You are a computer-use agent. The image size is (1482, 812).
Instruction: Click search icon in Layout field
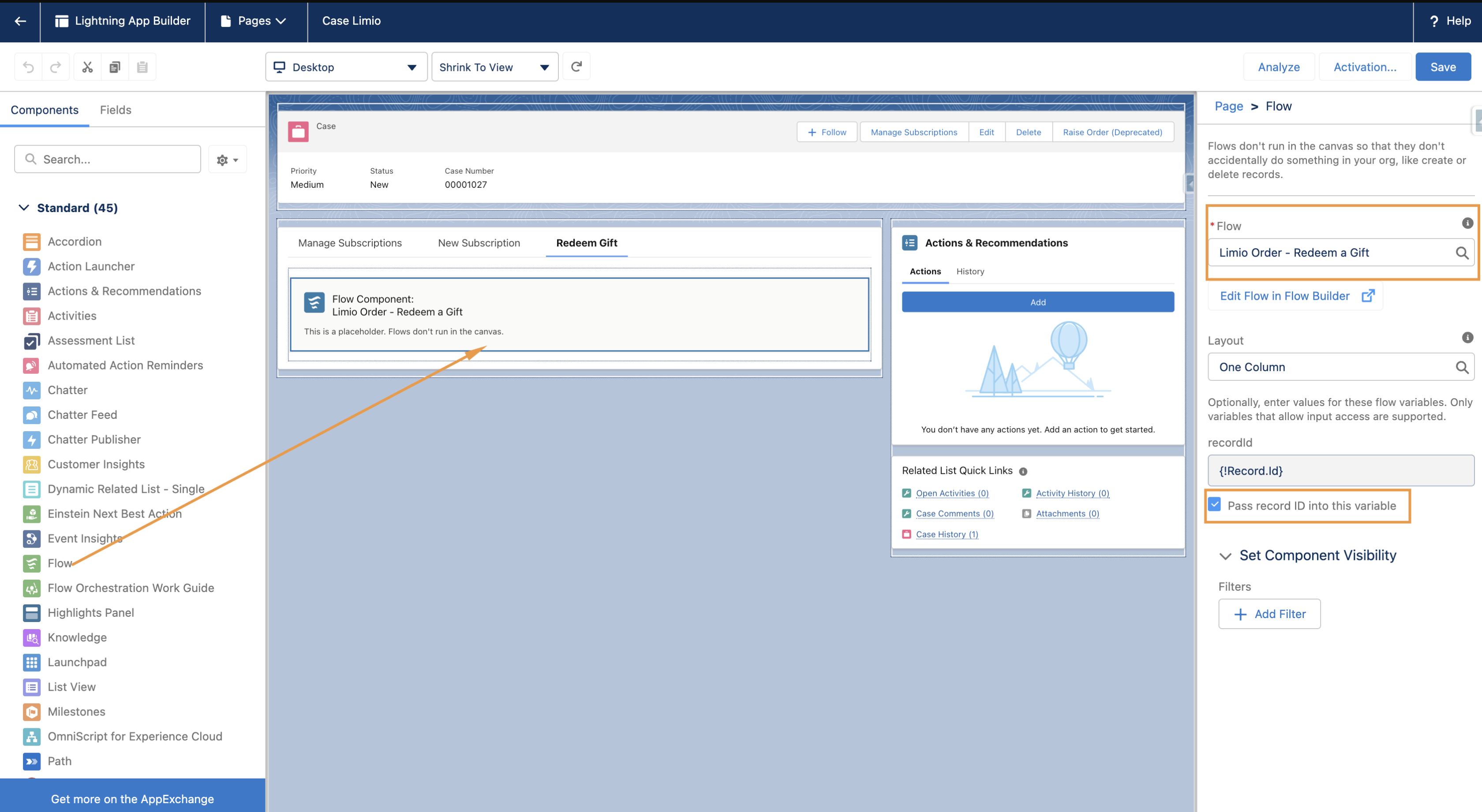tap(1461, 367)
